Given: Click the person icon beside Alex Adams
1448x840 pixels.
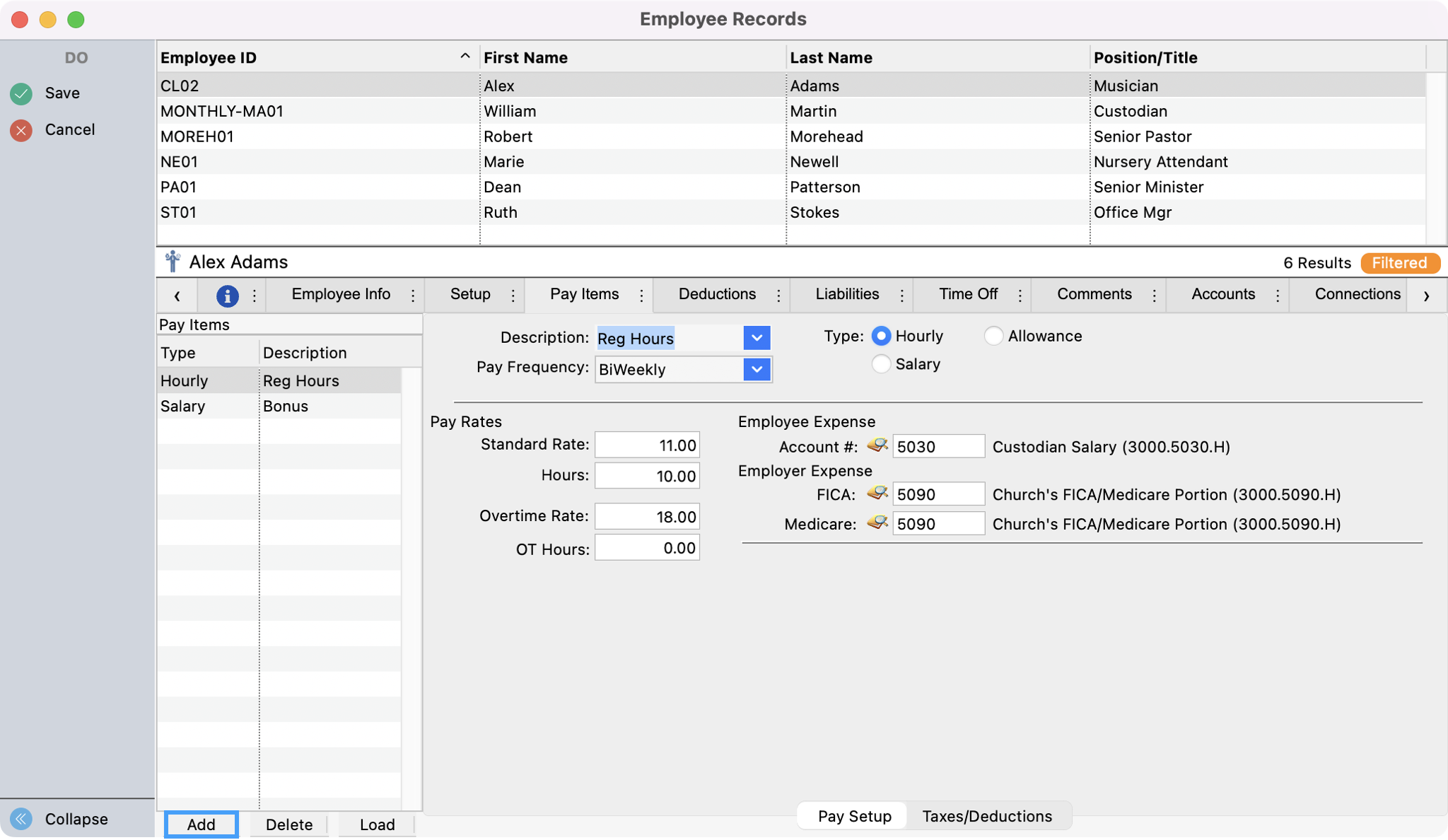Looking at the screenshot, I should [173, 262].
